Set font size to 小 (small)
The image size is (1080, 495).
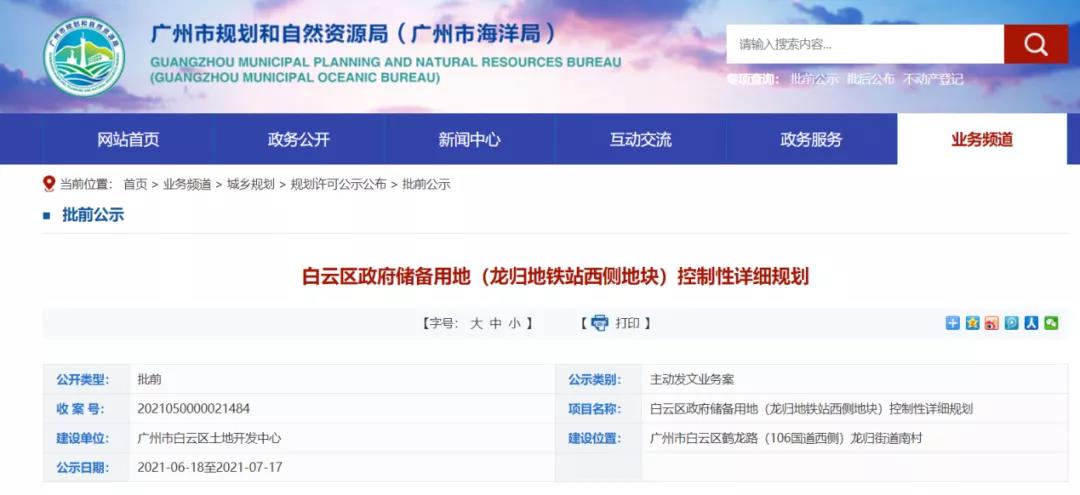(x=514, y=323)
